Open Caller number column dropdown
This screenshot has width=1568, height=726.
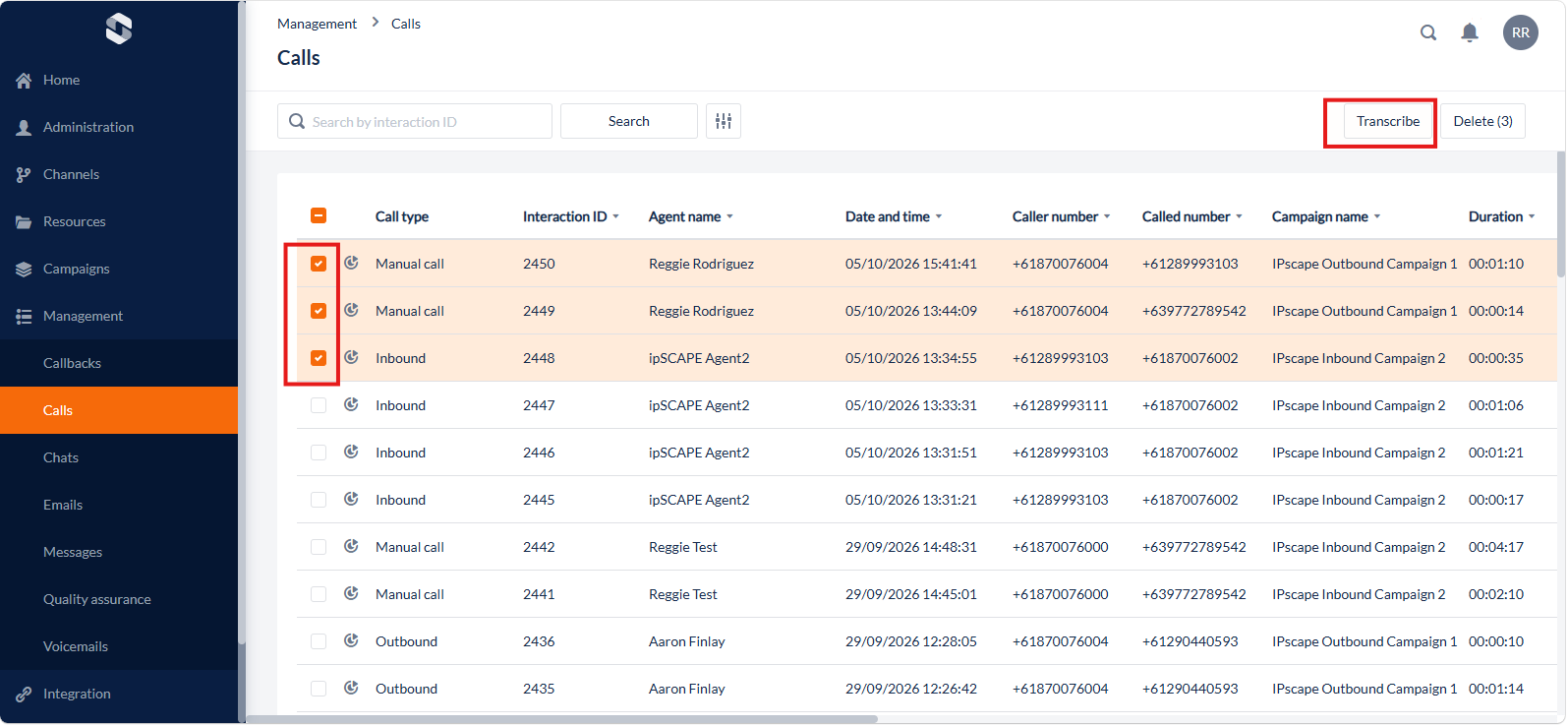[1107, 217]
